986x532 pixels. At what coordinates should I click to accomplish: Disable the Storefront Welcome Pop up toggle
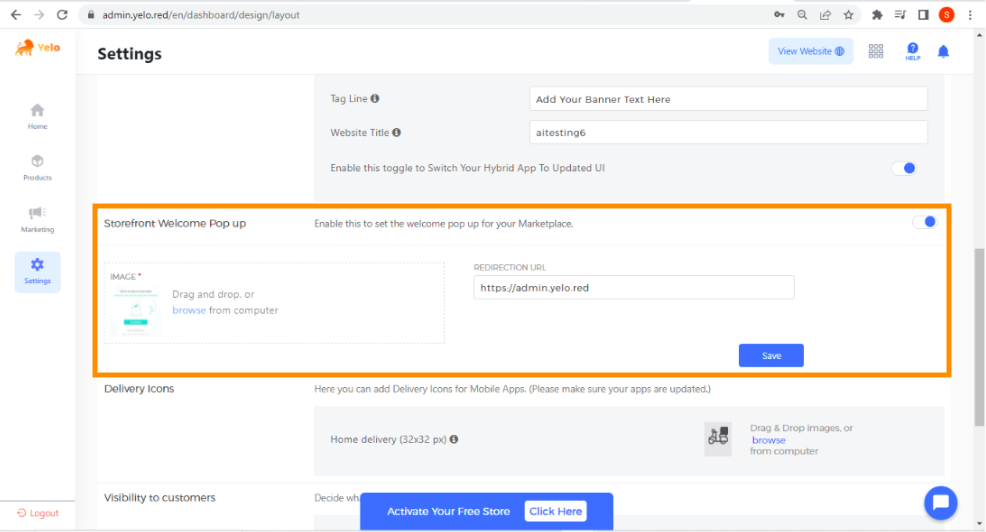pos(925,222)
